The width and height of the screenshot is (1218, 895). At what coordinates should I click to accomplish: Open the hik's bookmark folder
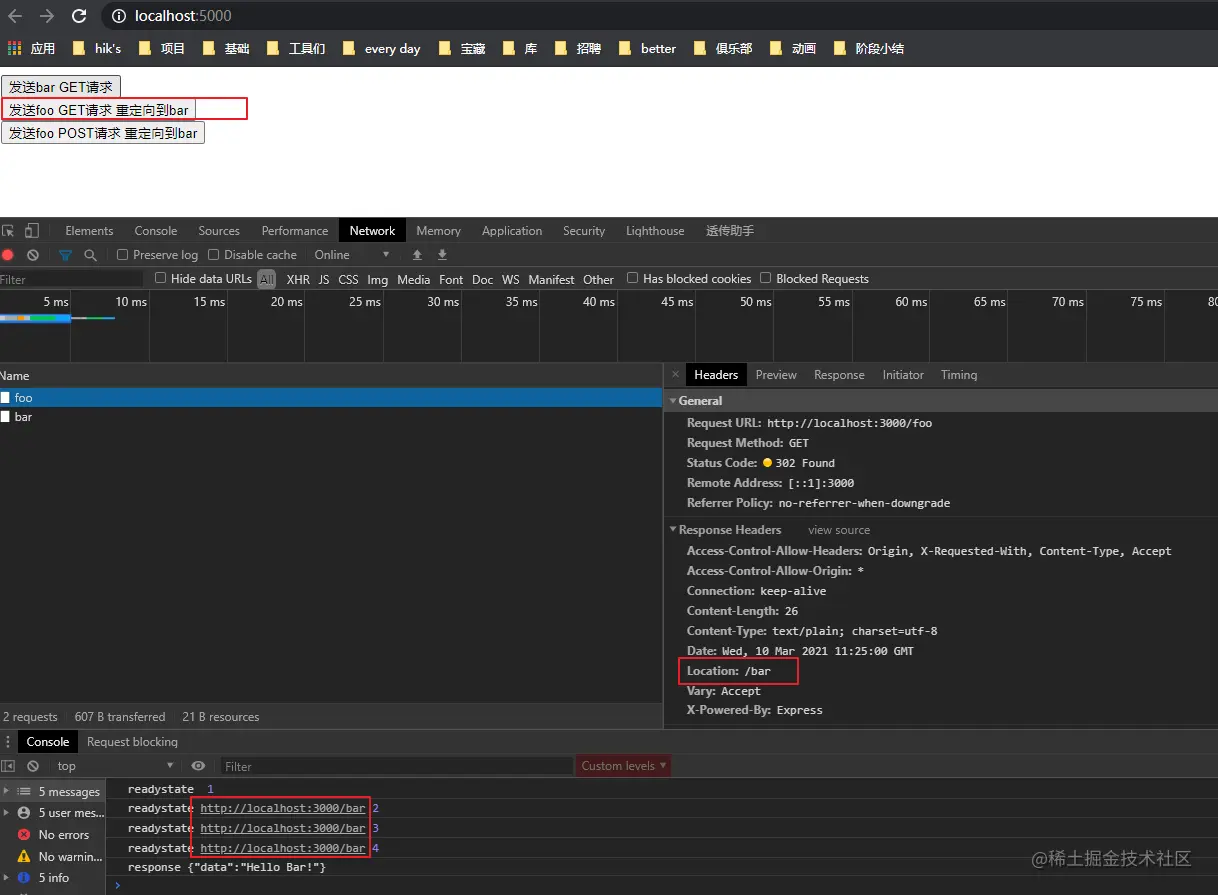pyautogui.click(x=96, y=48)
